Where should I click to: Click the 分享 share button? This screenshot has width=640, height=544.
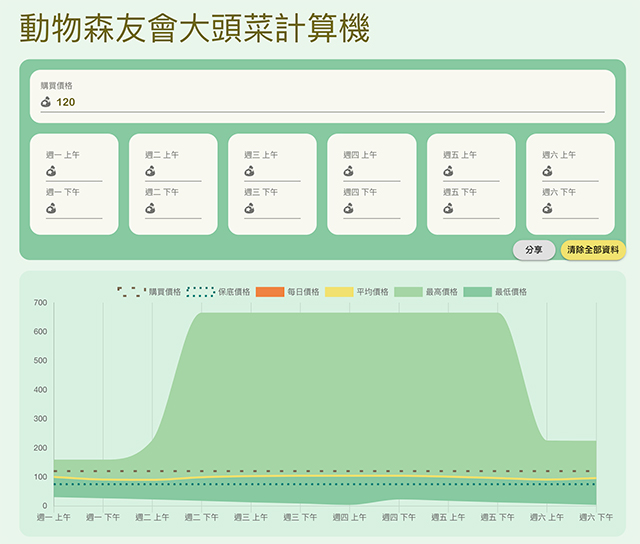(534, 250)
